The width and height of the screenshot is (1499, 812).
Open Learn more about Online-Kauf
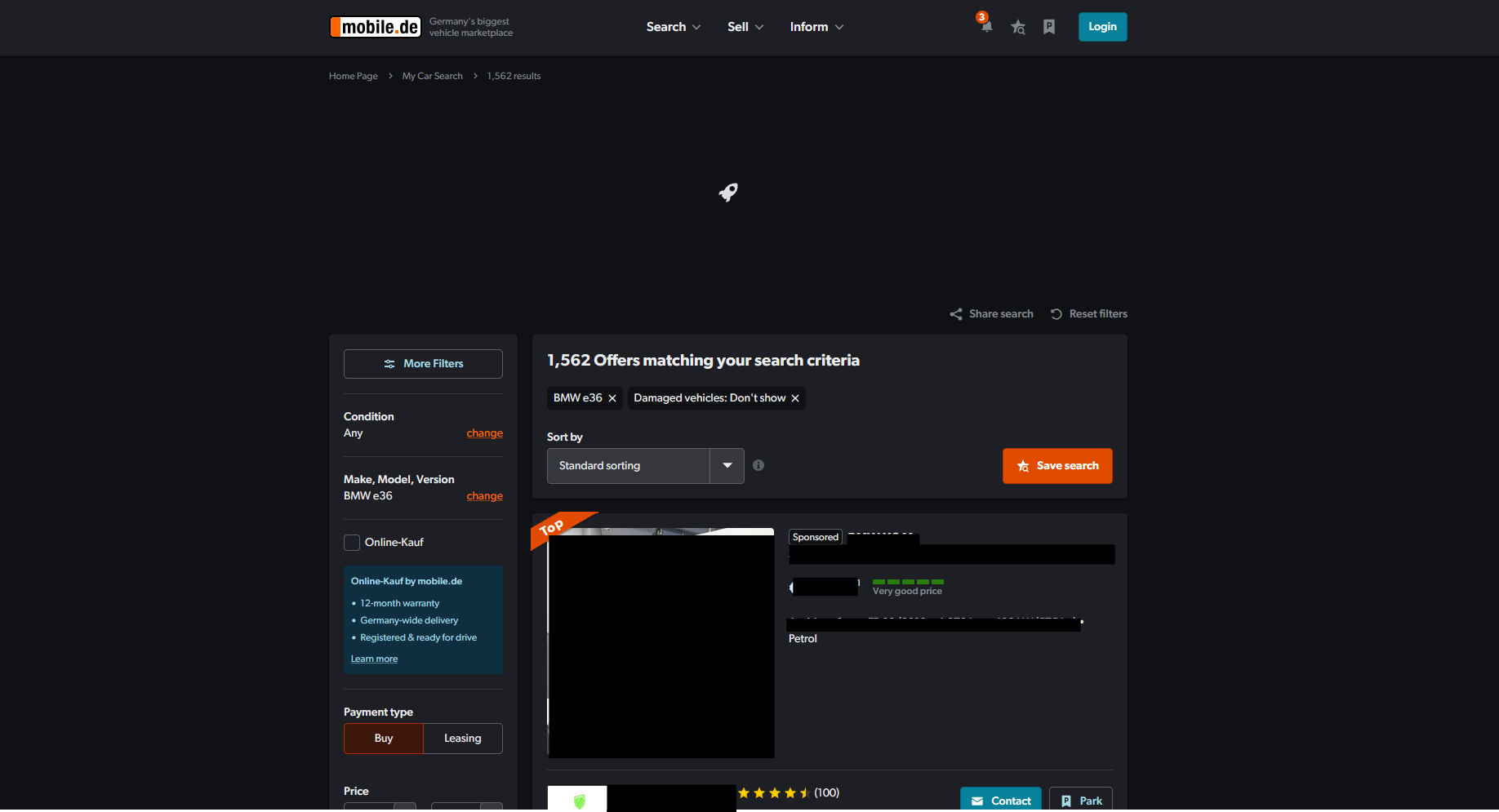[x=374, y=659]
